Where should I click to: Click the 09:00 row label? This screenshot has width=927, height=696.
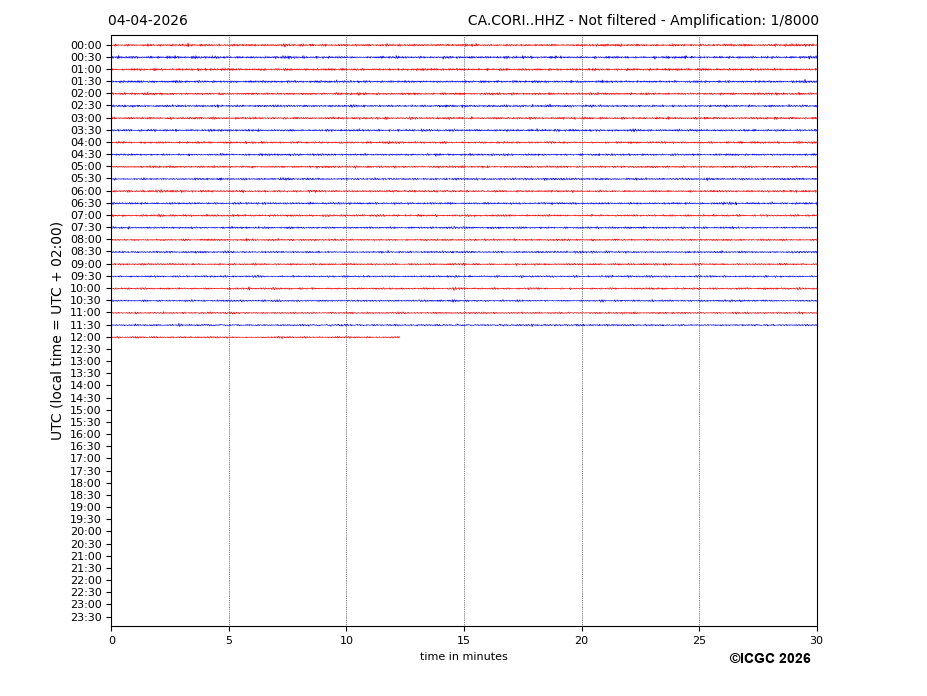(x=86, y=264)
